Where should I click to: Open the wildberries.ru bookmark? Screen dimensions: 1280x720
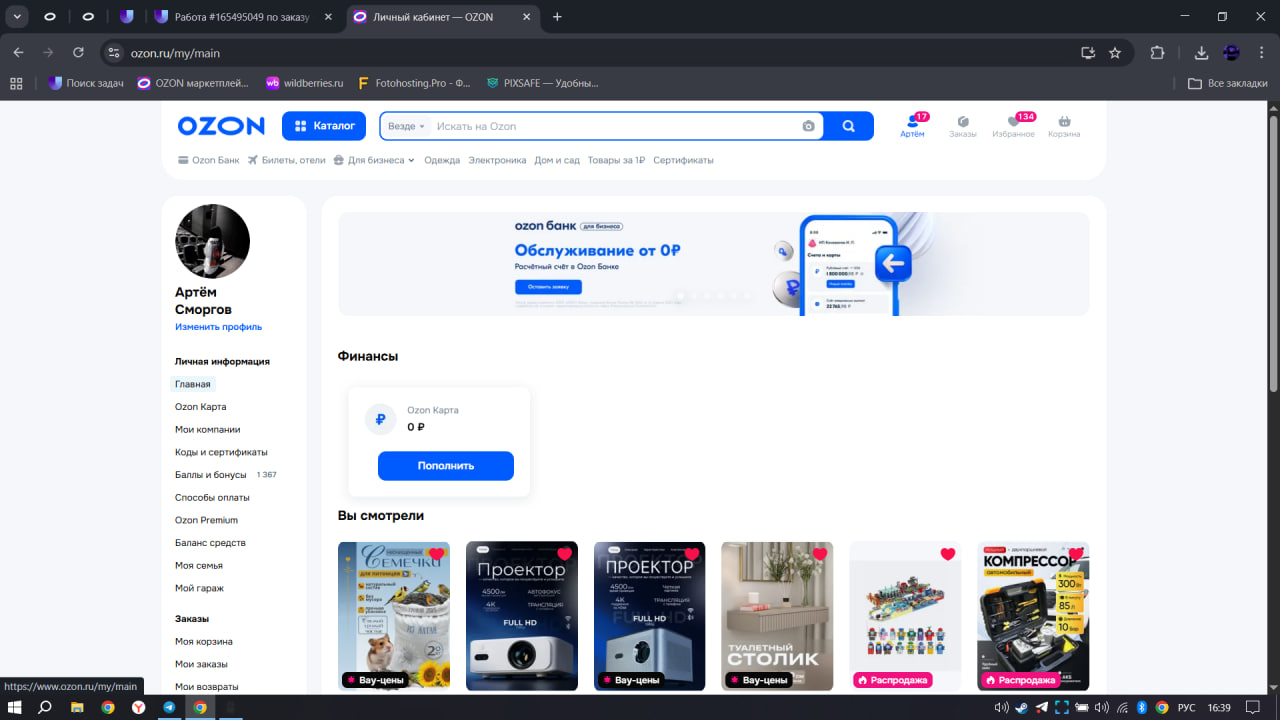point(304,83)
